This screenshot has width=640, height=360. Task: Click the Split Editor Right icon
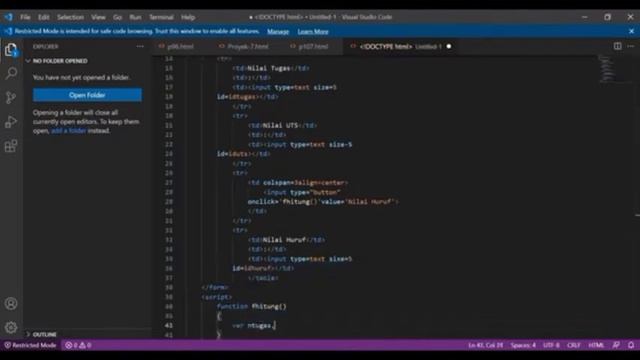[618, 46]
